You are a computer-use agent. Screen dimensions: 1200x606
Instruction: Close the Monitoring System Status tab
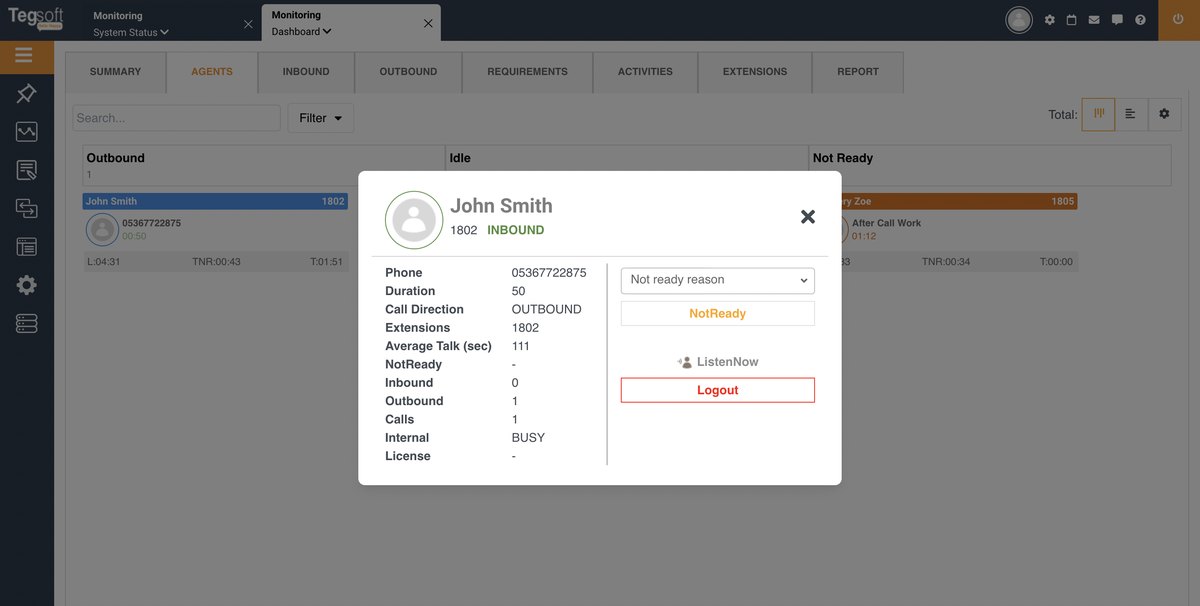click(248, 24)
